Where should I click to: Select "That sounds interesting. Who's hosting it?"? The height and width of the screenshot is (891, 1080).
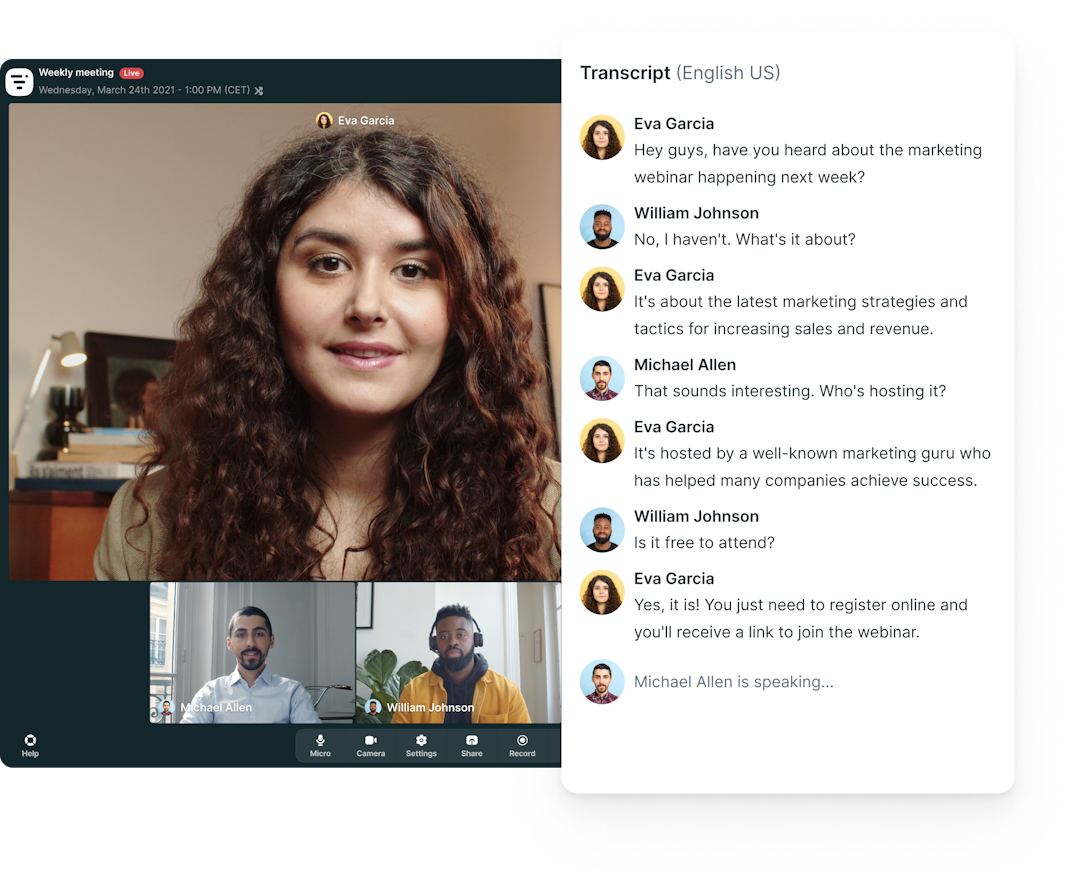tap(790, 391)
